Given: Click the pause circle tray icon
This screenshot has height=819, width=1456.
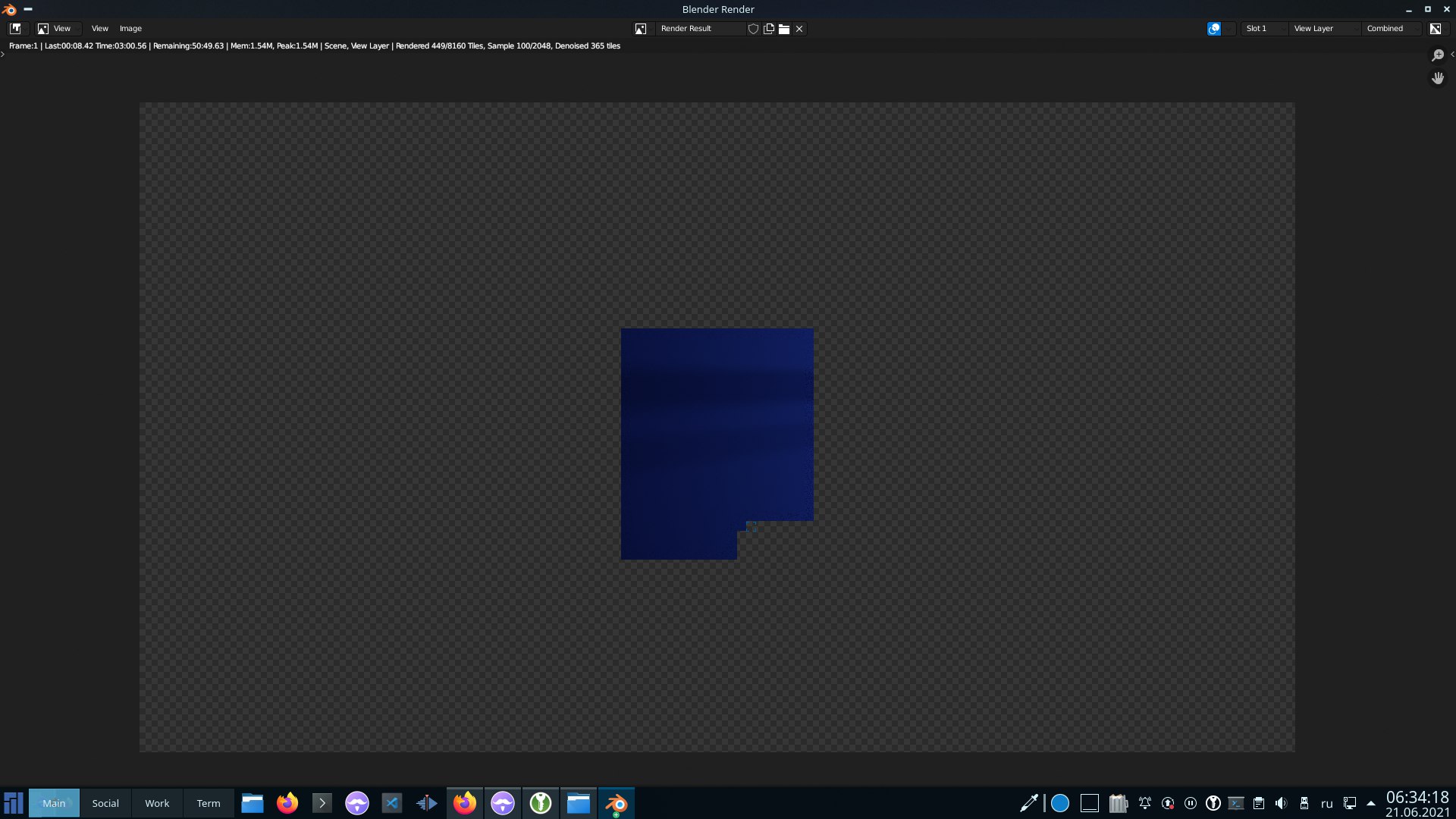Looking at the screenshot, I should pos(1191,803).
